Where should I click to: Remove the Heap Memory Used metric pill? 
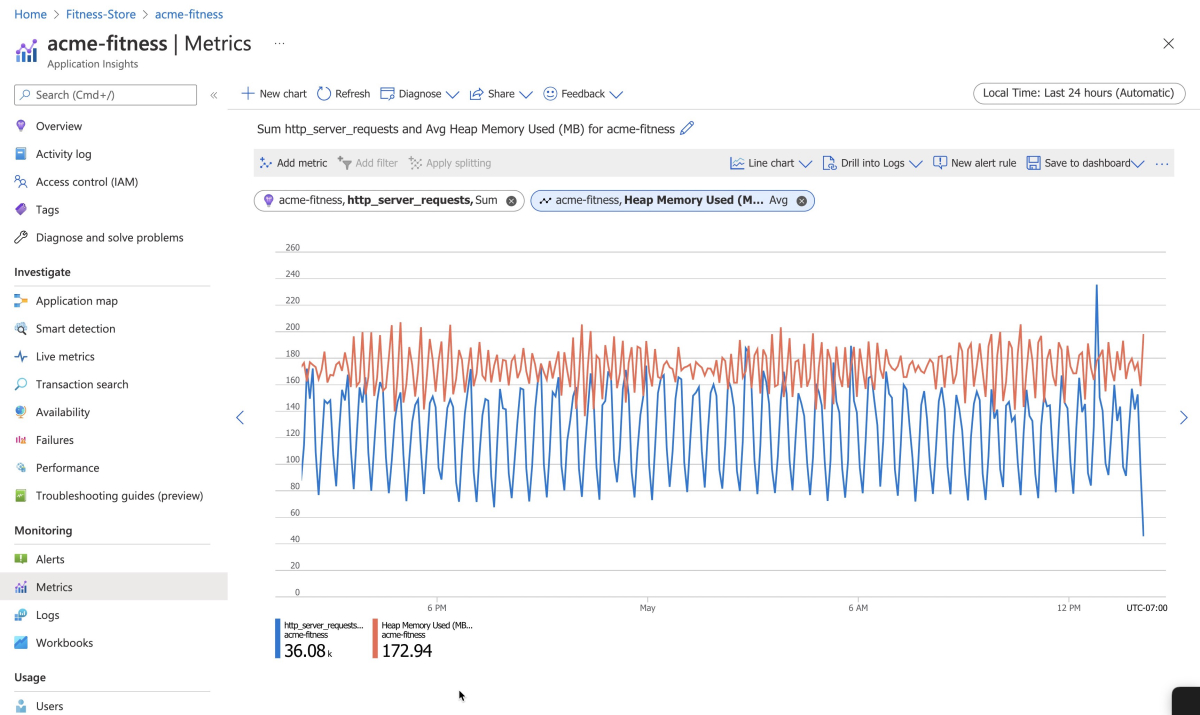pyautogui.click(x=801, y=201)
